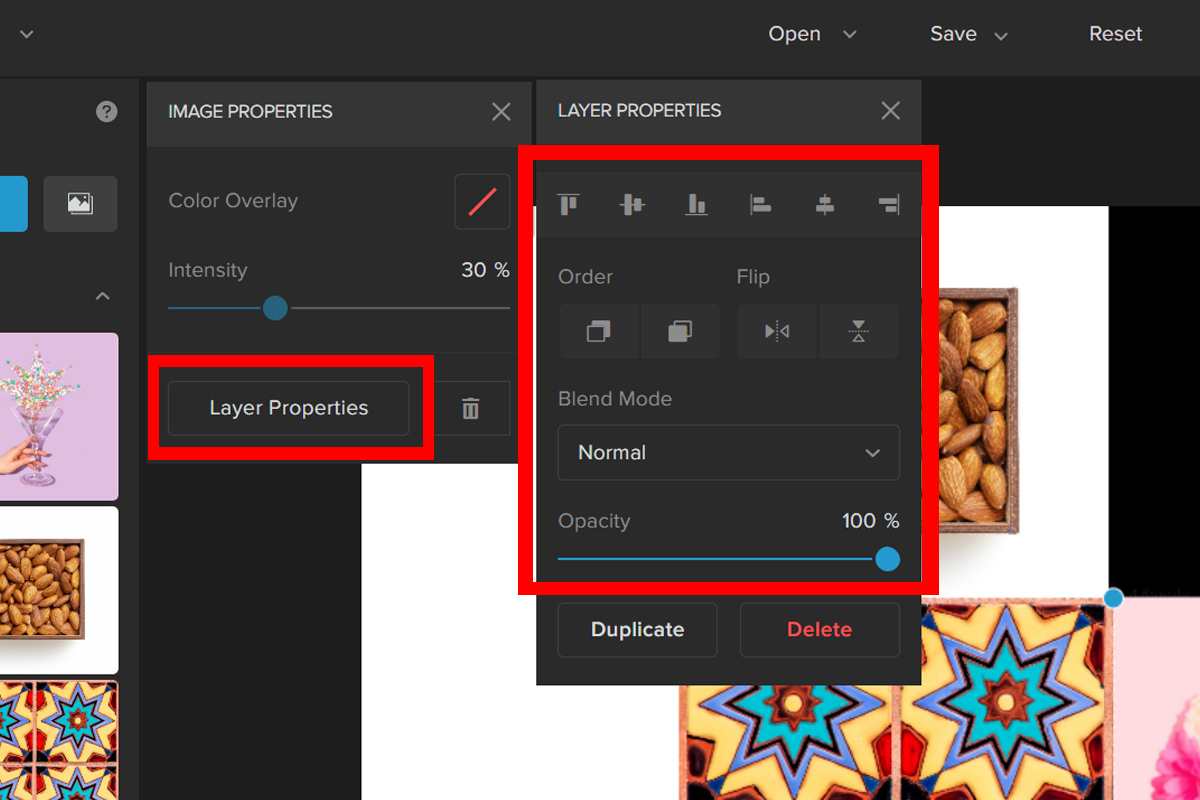Click the Intensity slider handle
Viewport: 1200px width, 800px height.
click(275, 308)
